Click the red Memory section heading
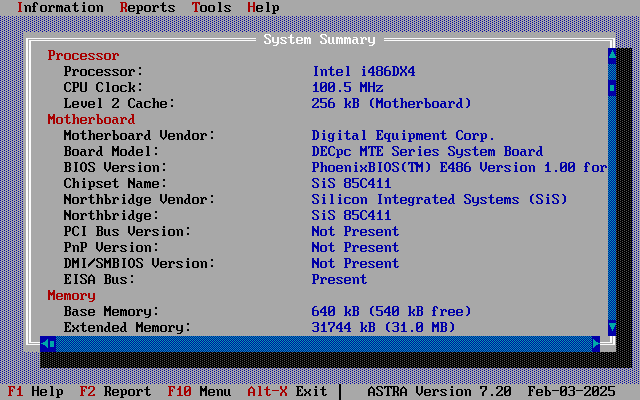This screenshot has width=640, height=400. point(71,296)
